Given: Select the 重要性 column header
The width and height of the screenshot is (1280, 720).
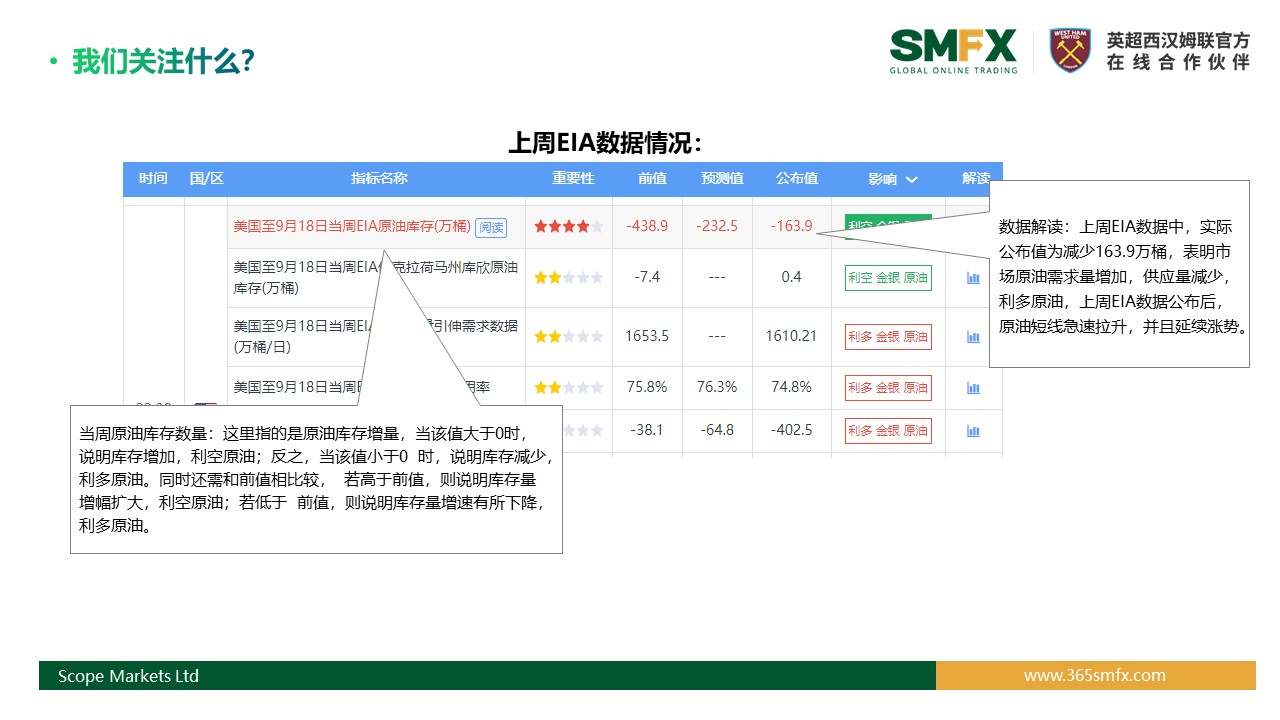Looking at the screenshot, I should (x=573, y=179).
